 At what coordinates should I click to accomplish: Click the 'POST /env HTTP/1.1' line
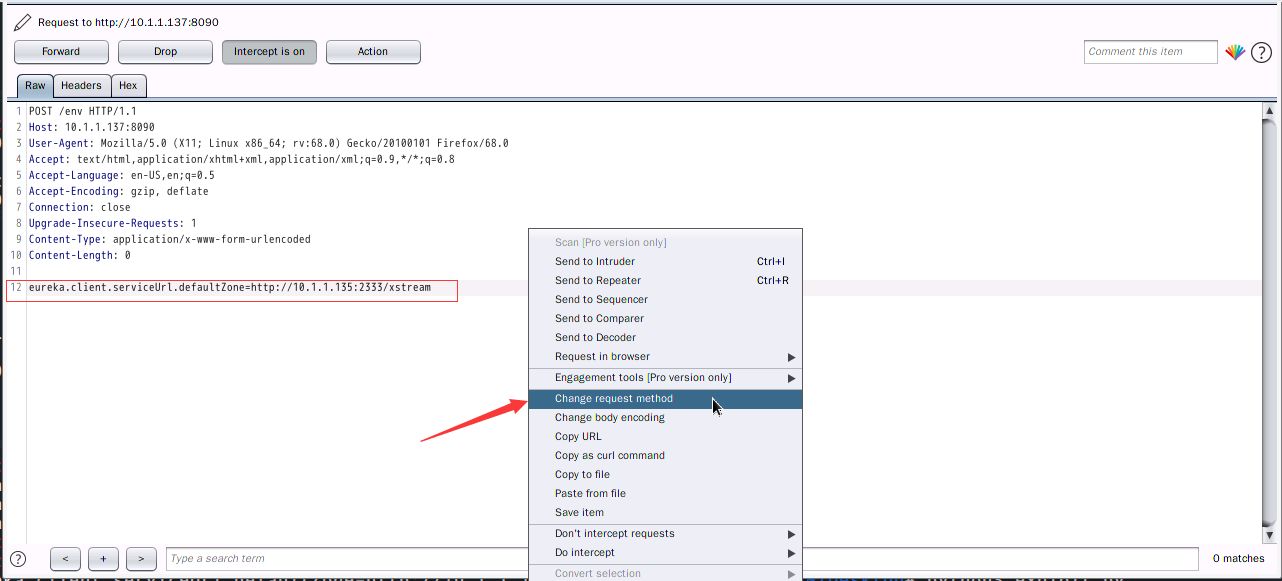coord(82,111)
